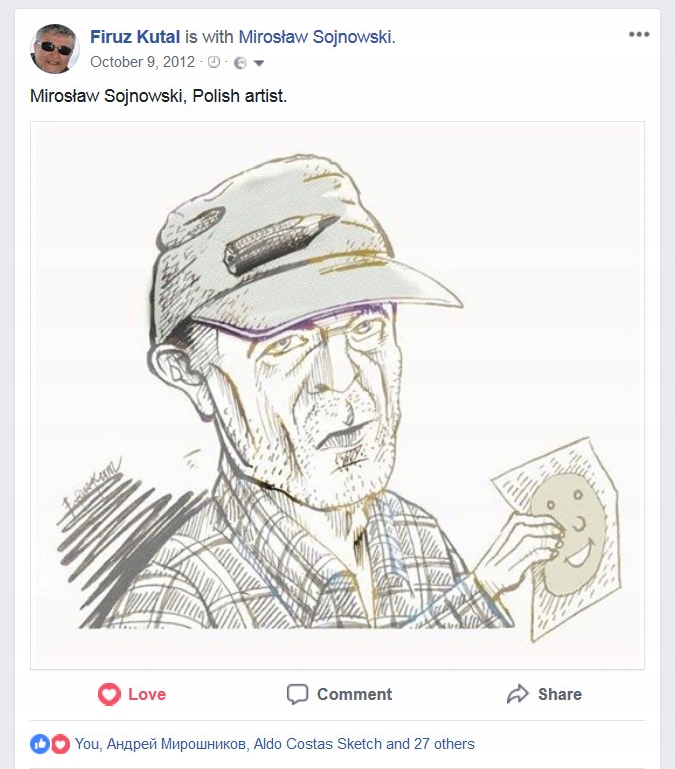Click the clock icon beside the date
675x769 pixels.
coord(213,62)
